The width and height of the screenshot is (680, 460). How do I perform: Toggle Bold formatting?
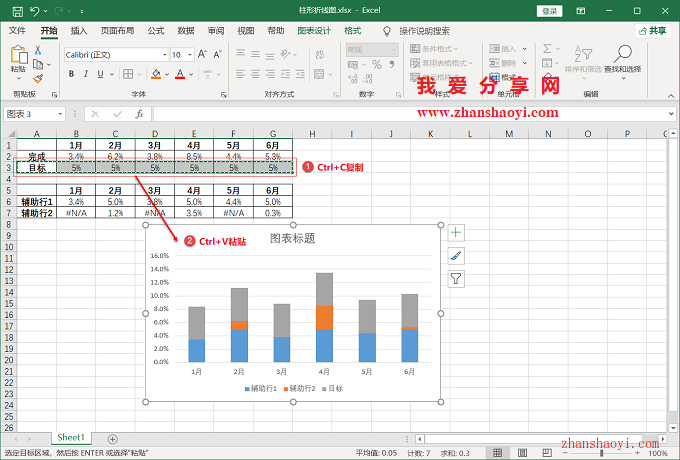pyautogui.click(x=72, y=74)
